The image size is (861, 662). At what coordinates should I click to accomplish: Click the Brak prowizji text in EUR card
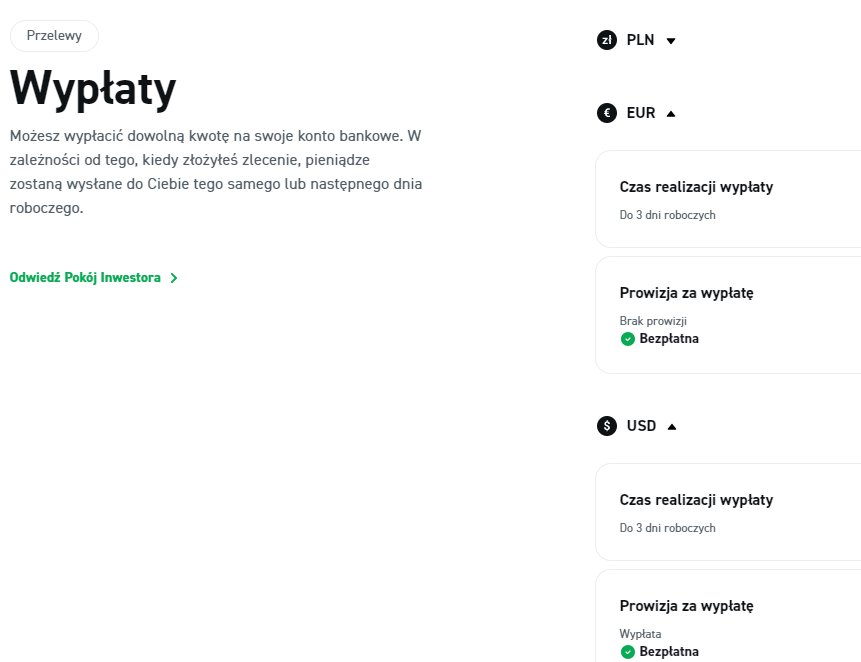[653, 321]
